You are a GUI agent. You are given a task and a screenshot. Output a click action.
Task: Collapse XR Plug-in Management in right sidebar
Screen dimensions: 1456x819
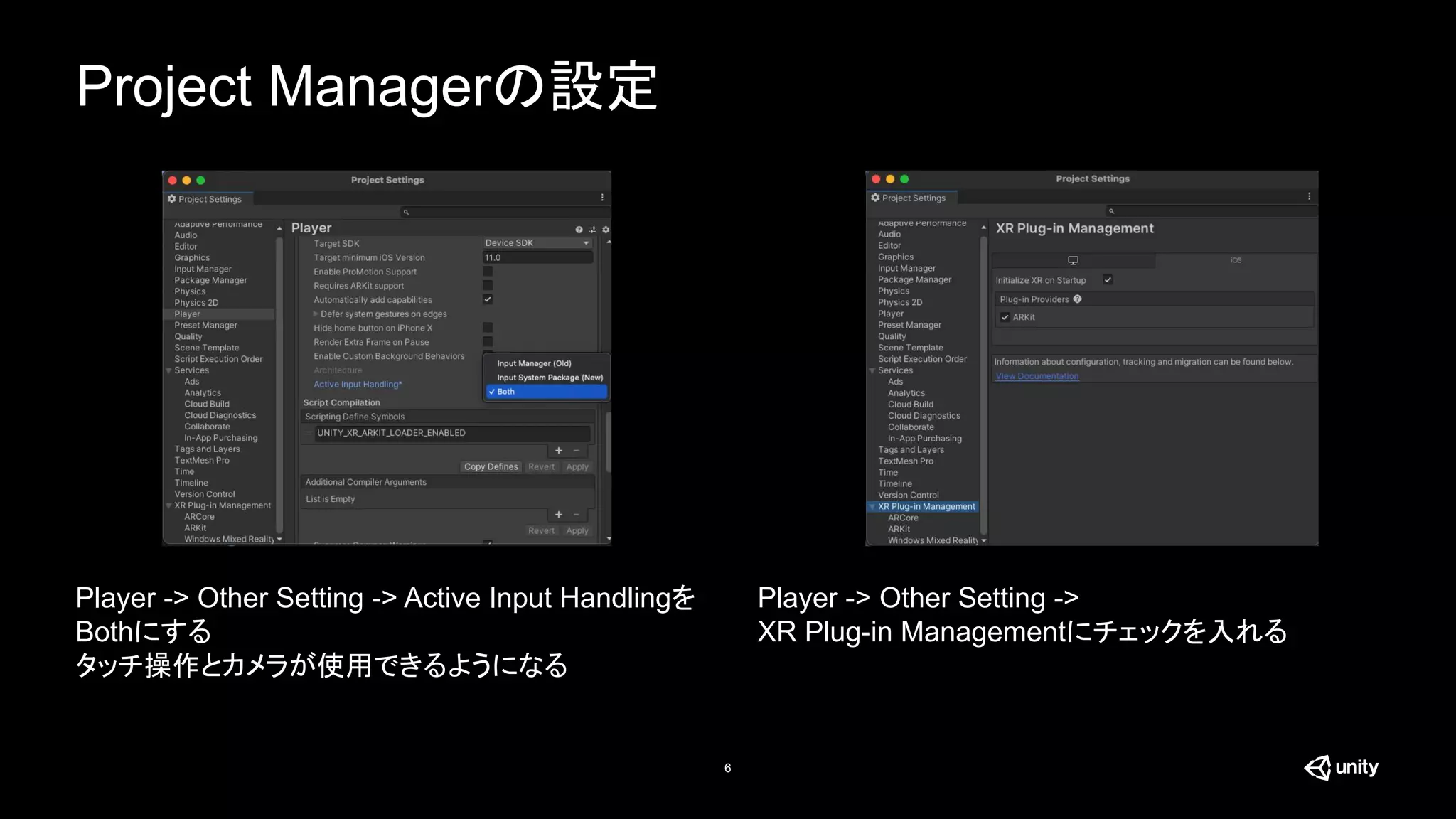(x=872, y=507)
